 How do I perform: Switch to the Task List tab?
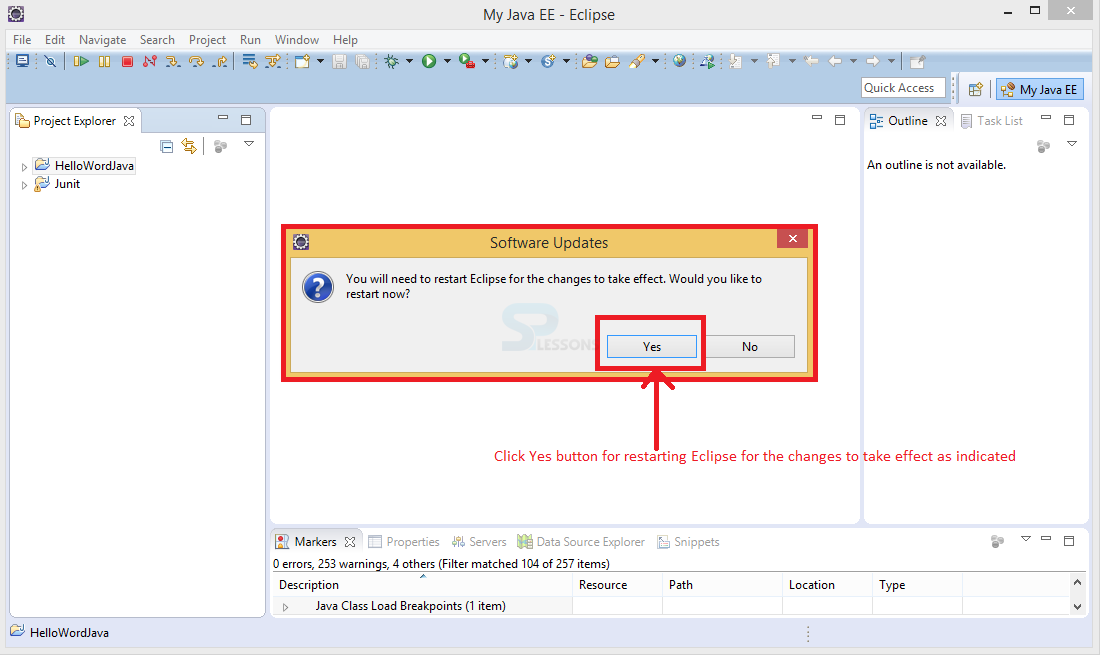pyautogui.click(x=992, y=121)
